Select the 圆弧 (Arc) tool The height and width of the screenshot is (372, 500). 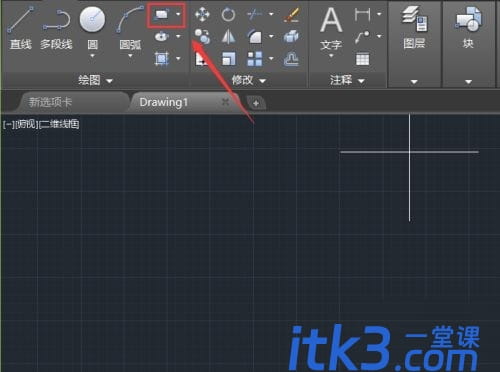pyautogui.click(x=130, y=28)
